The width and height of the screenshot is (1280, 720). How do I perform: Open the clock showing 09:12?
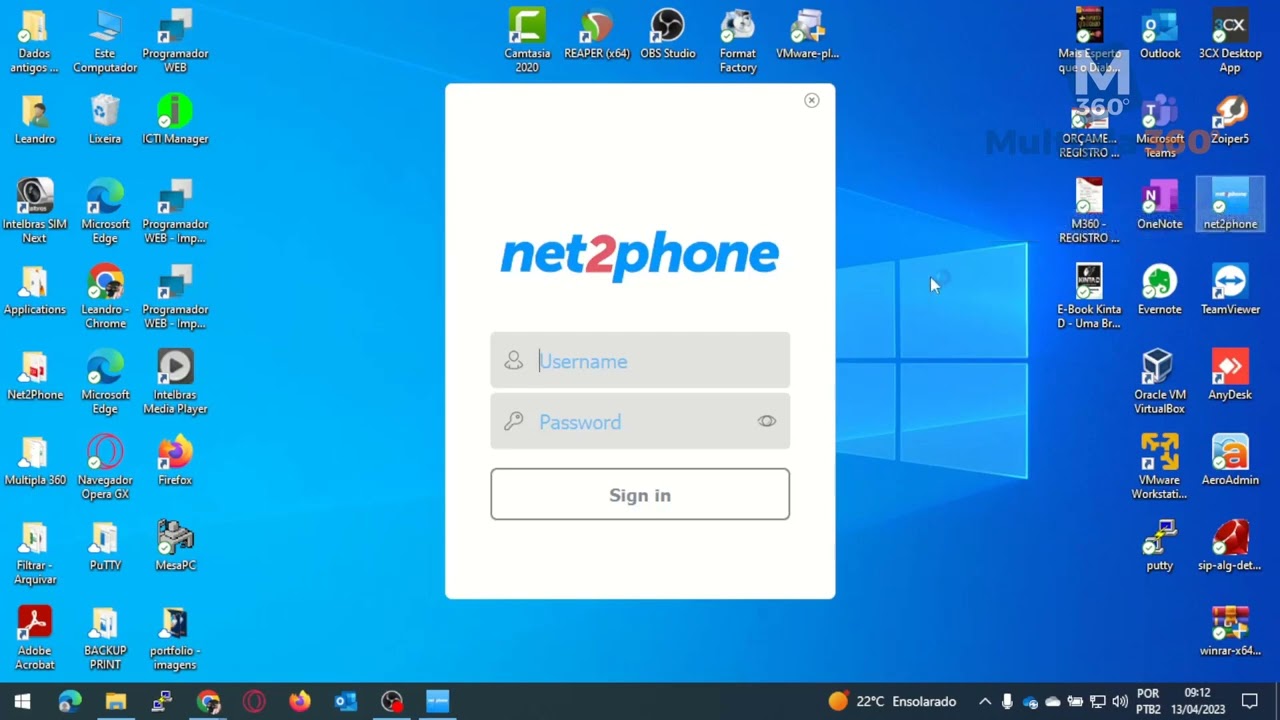(x=1197, y=702)
